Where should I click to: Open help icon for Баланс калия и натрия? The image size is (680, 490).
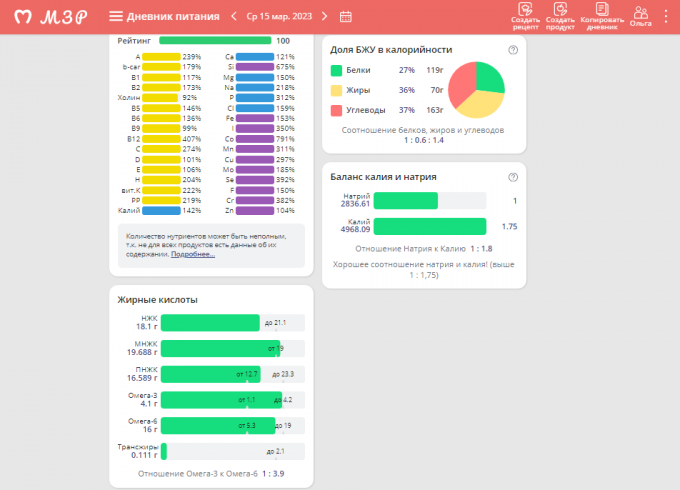click(x=513, y=177)
